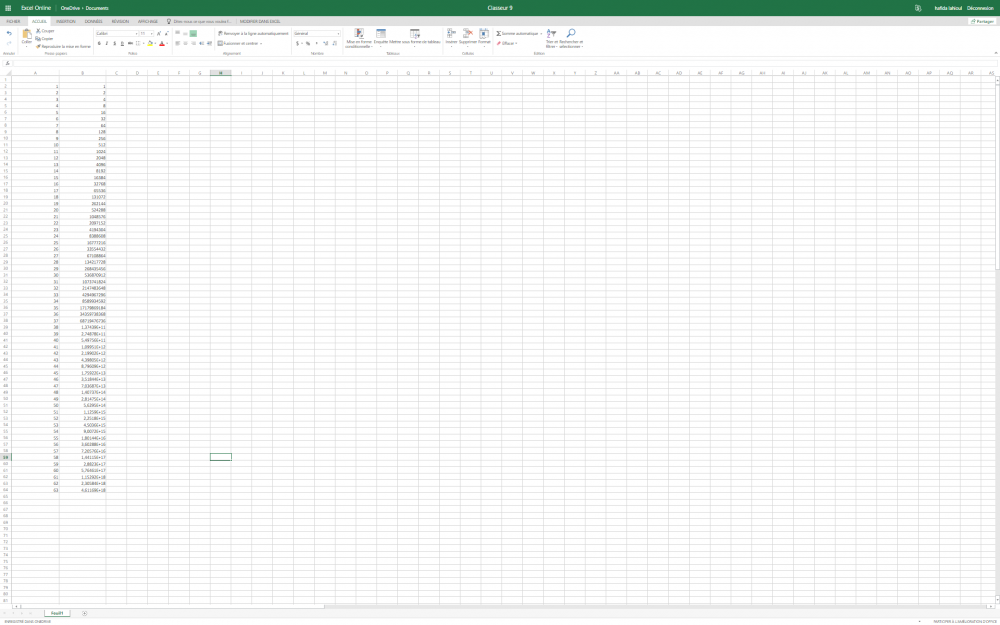Viewport: 1000px width, 625px height.
Task: Click the Coller paste icon
Action: pos(27,35)
